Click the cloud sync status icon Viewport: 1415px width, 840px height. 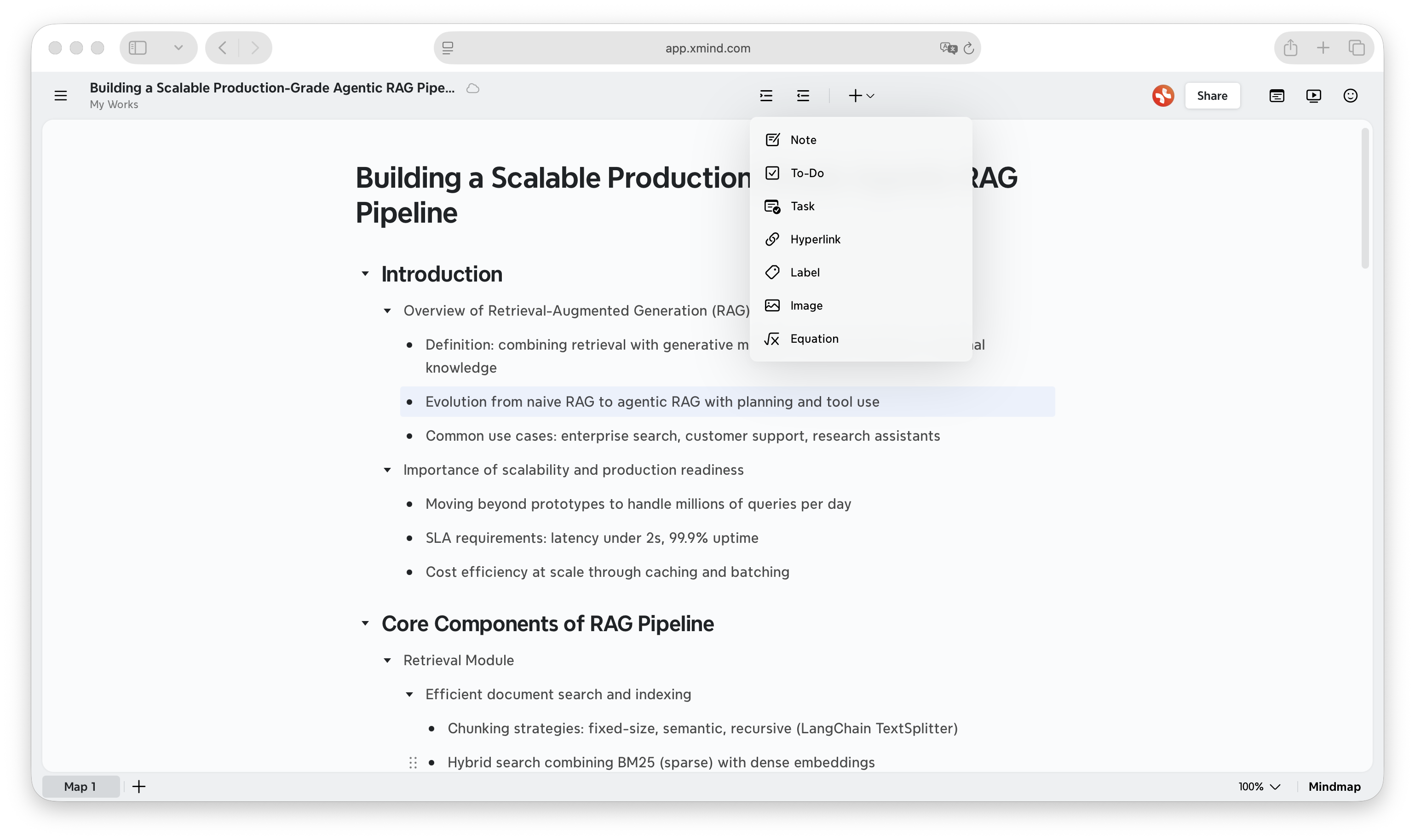click(472, 88)
